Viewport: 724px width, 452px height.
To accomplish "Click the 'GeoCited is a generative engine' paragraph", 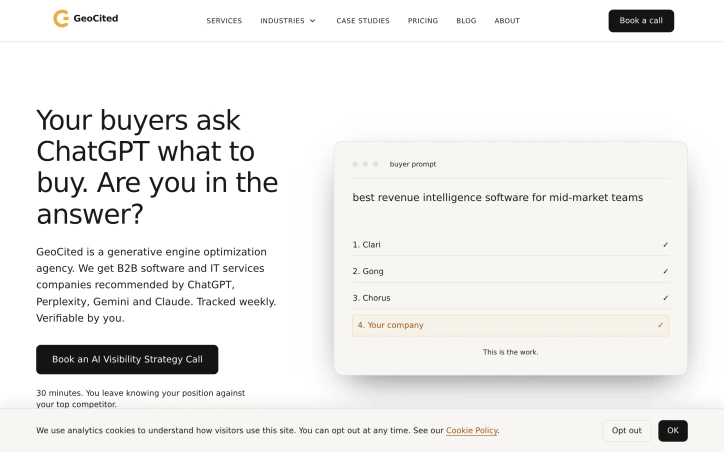I will click(156, 285).
